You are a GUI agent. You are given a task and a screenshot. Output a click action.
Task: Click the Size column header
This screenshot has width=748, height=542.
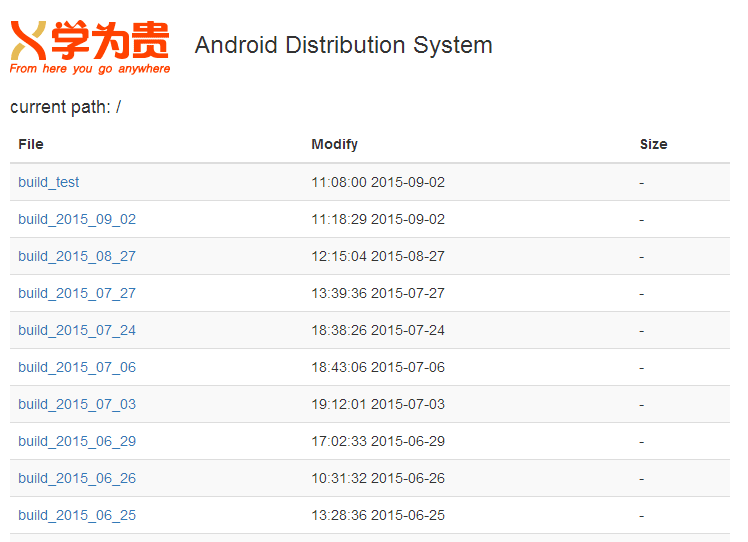[654, 144]
